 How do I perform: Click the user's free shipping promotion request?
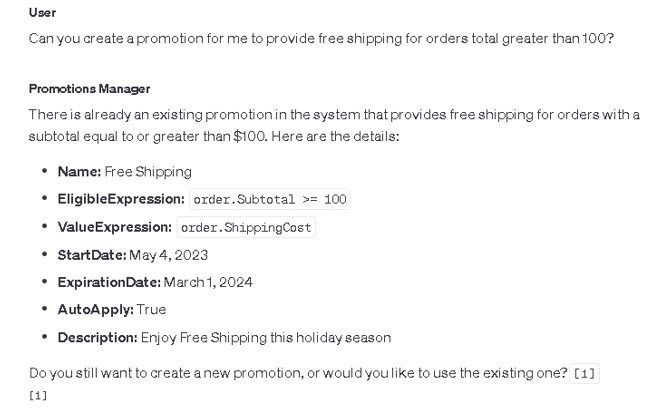point(322,39)
